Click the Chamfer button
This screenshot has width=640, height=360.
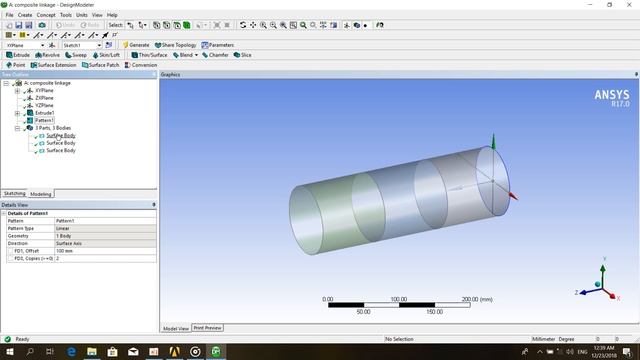(216, 55)
